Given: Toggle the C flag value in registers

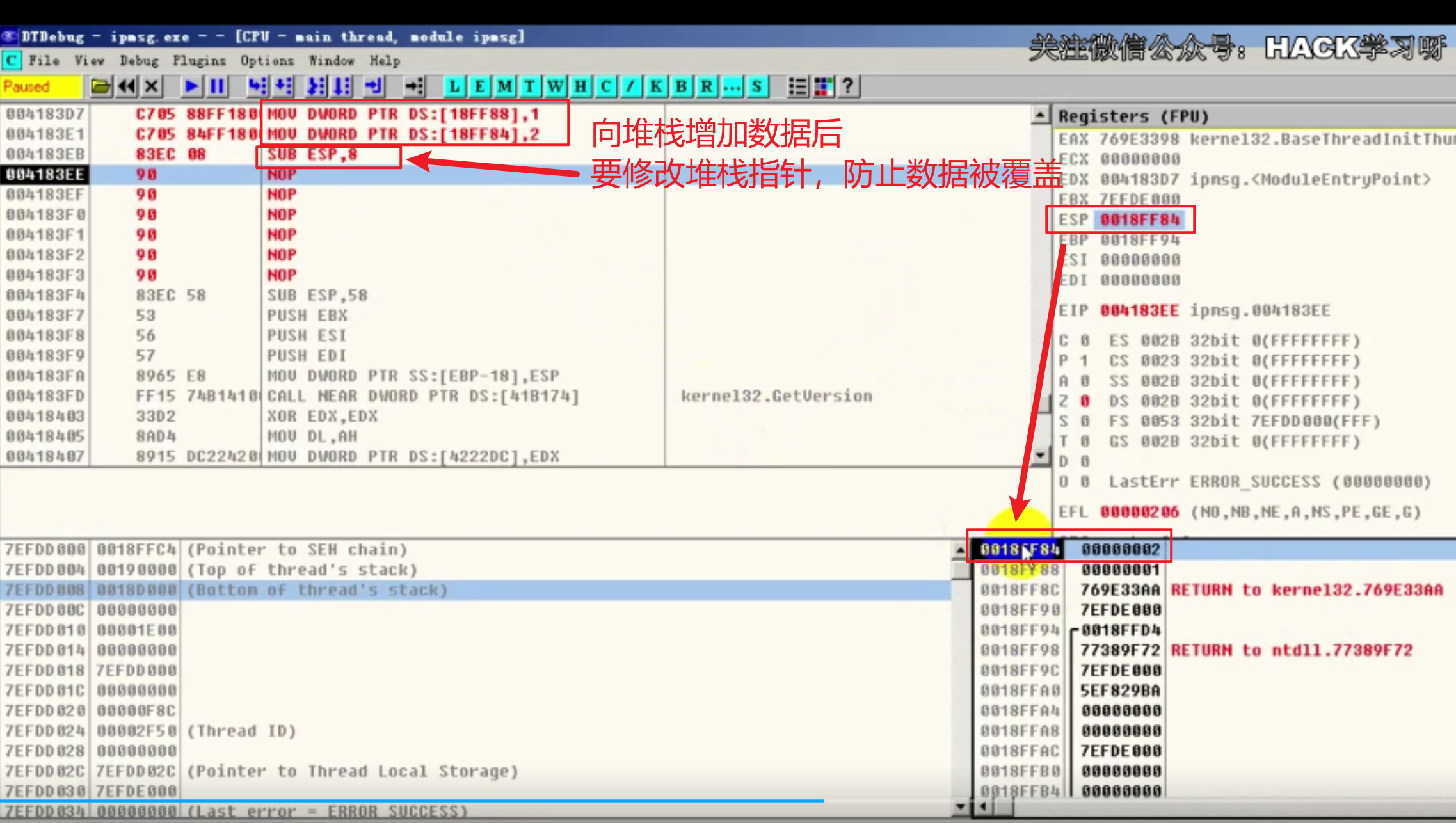Looking at the screenshot, I should (1085, 340).
